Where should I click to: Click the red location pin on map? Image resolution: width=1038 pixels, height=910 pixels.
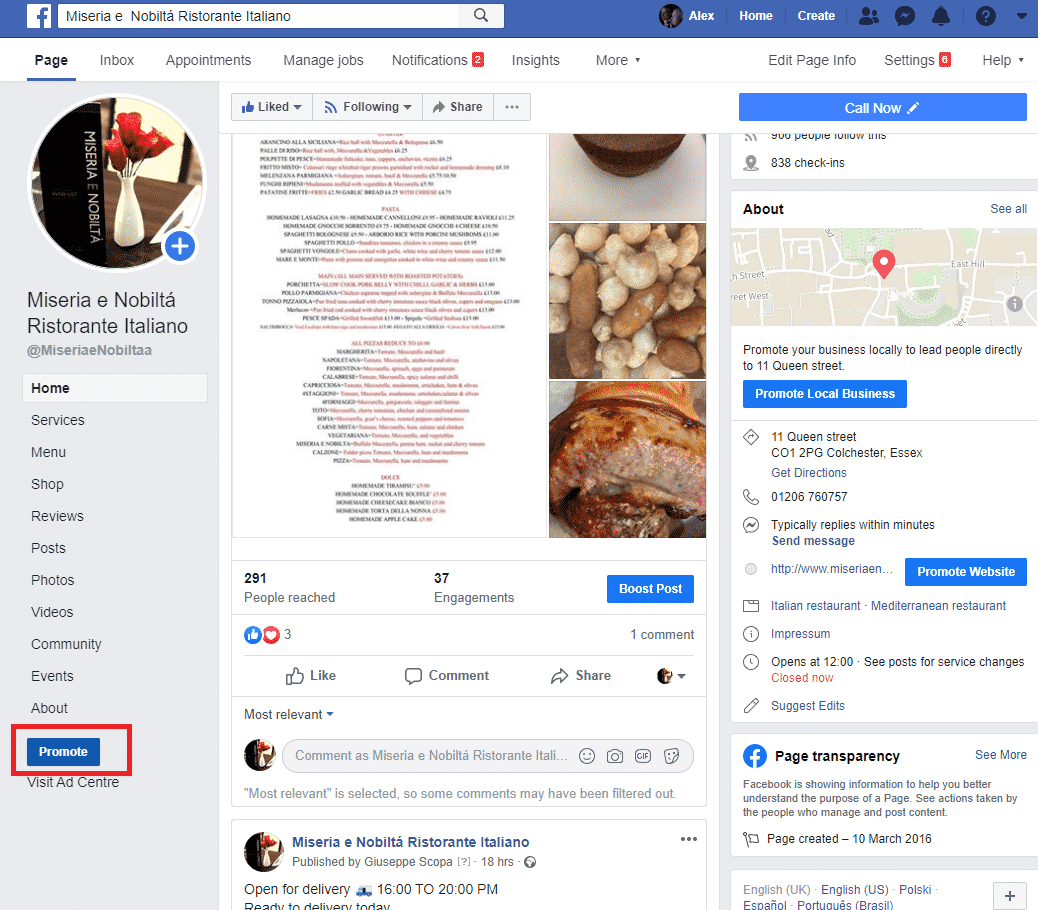click(x=884, y=263)
